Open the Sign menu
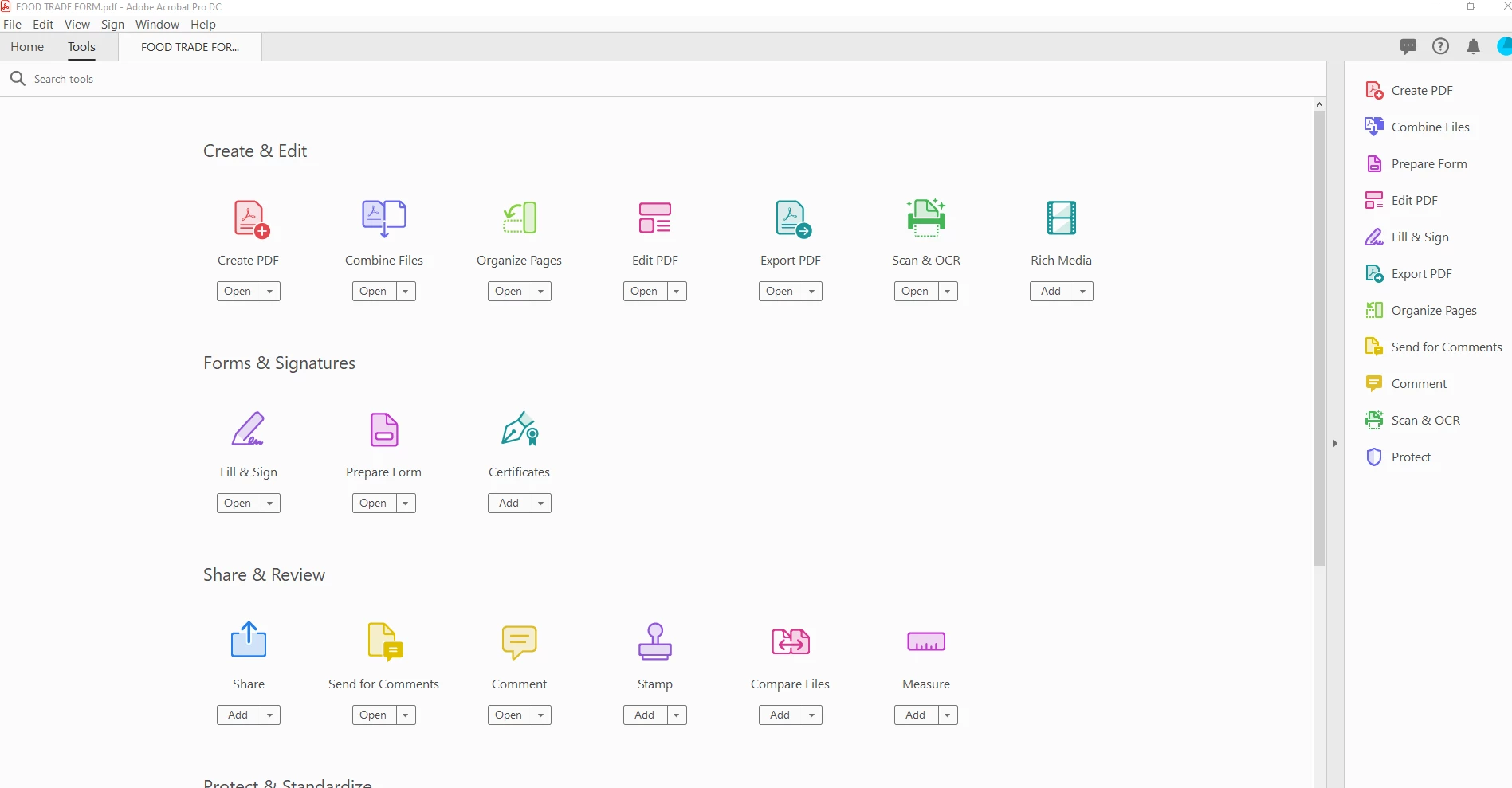Image resolution: width=1512 pixels, height=788 pixels. coord(112,25)
